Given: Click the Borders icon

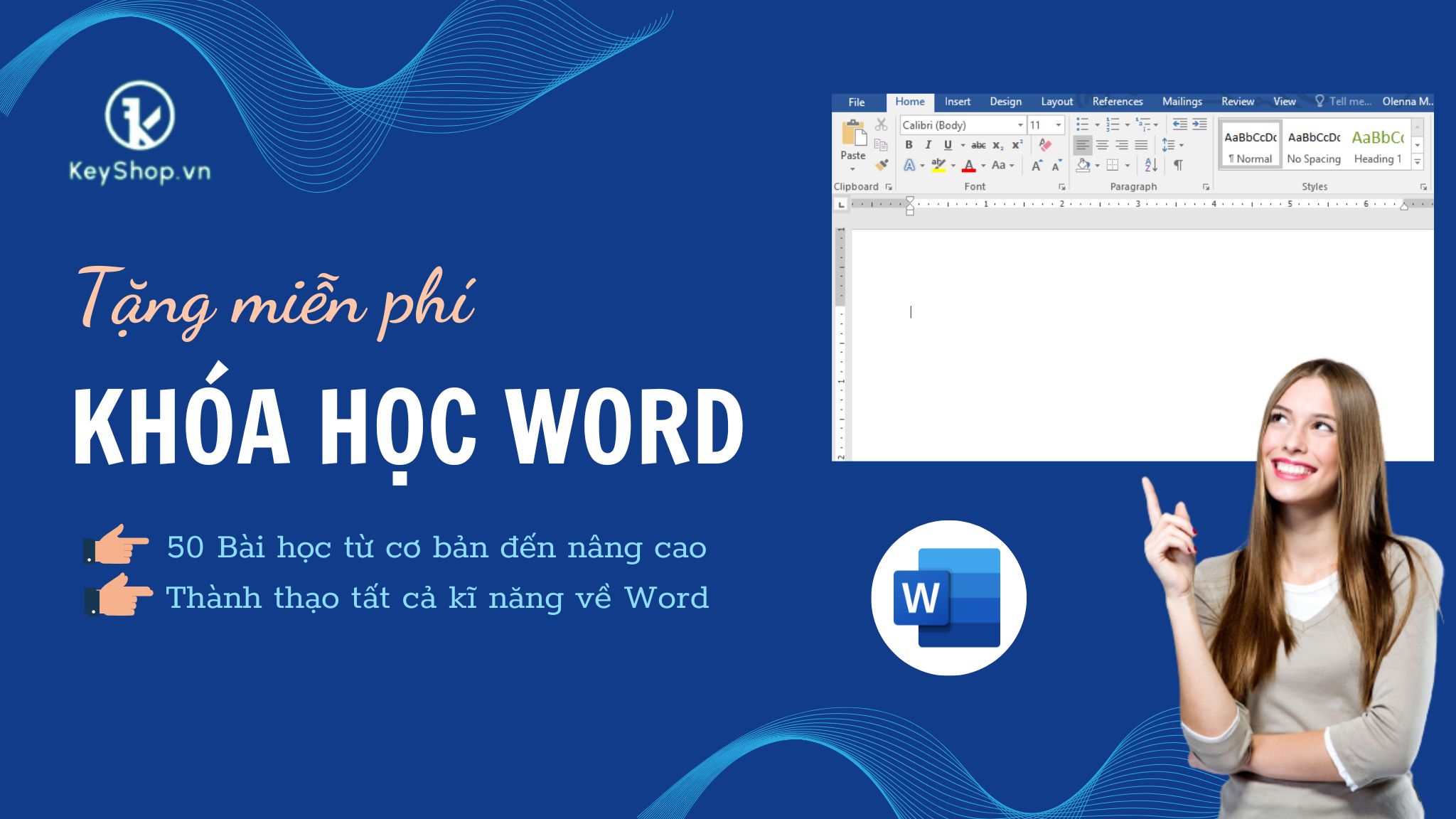Looking at the screenshot, I should tap(1113, 165).
